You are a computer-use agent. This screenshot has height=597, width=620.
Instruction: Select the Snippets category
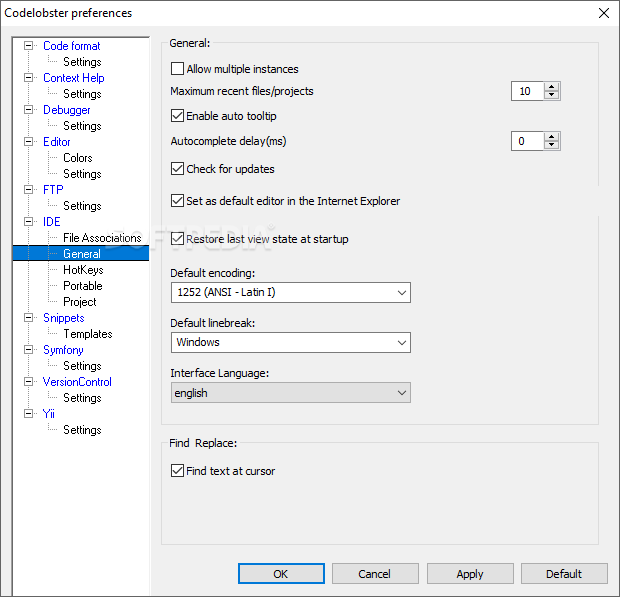(64, 318)
